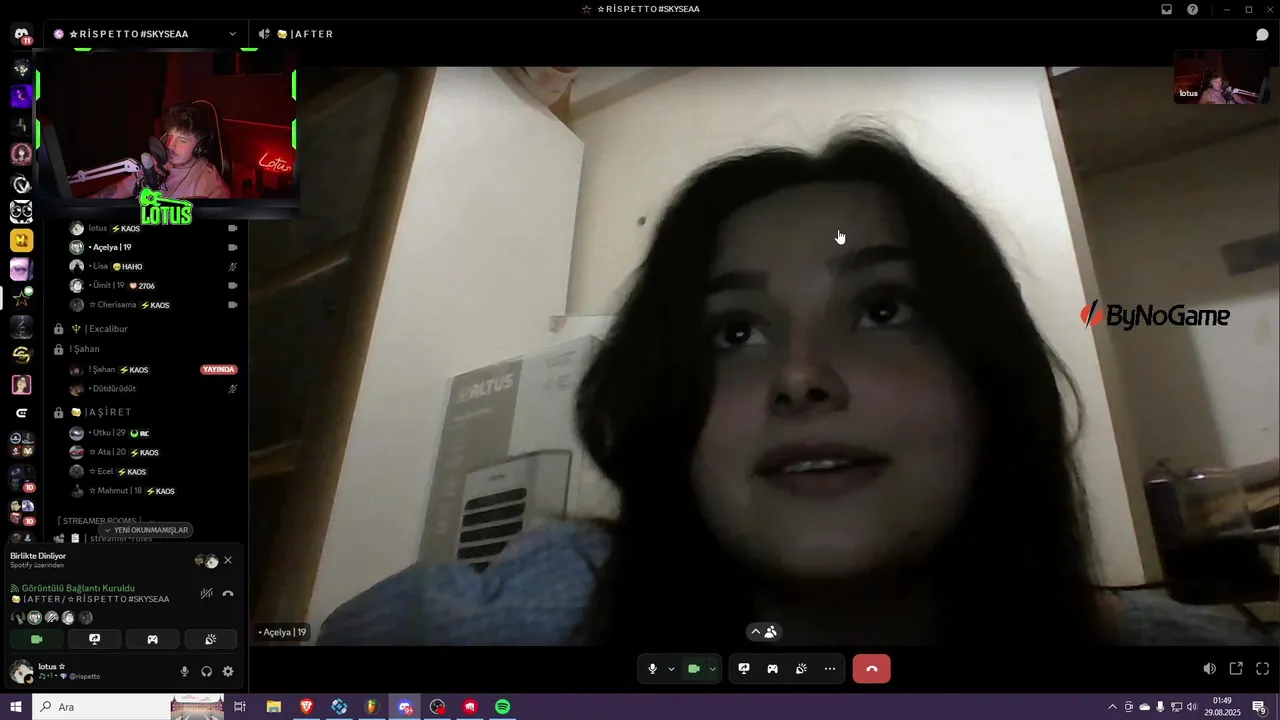Open white G server icon in sidebar
The height and width of the screenshot is (720, 1280).
point(22,413)
